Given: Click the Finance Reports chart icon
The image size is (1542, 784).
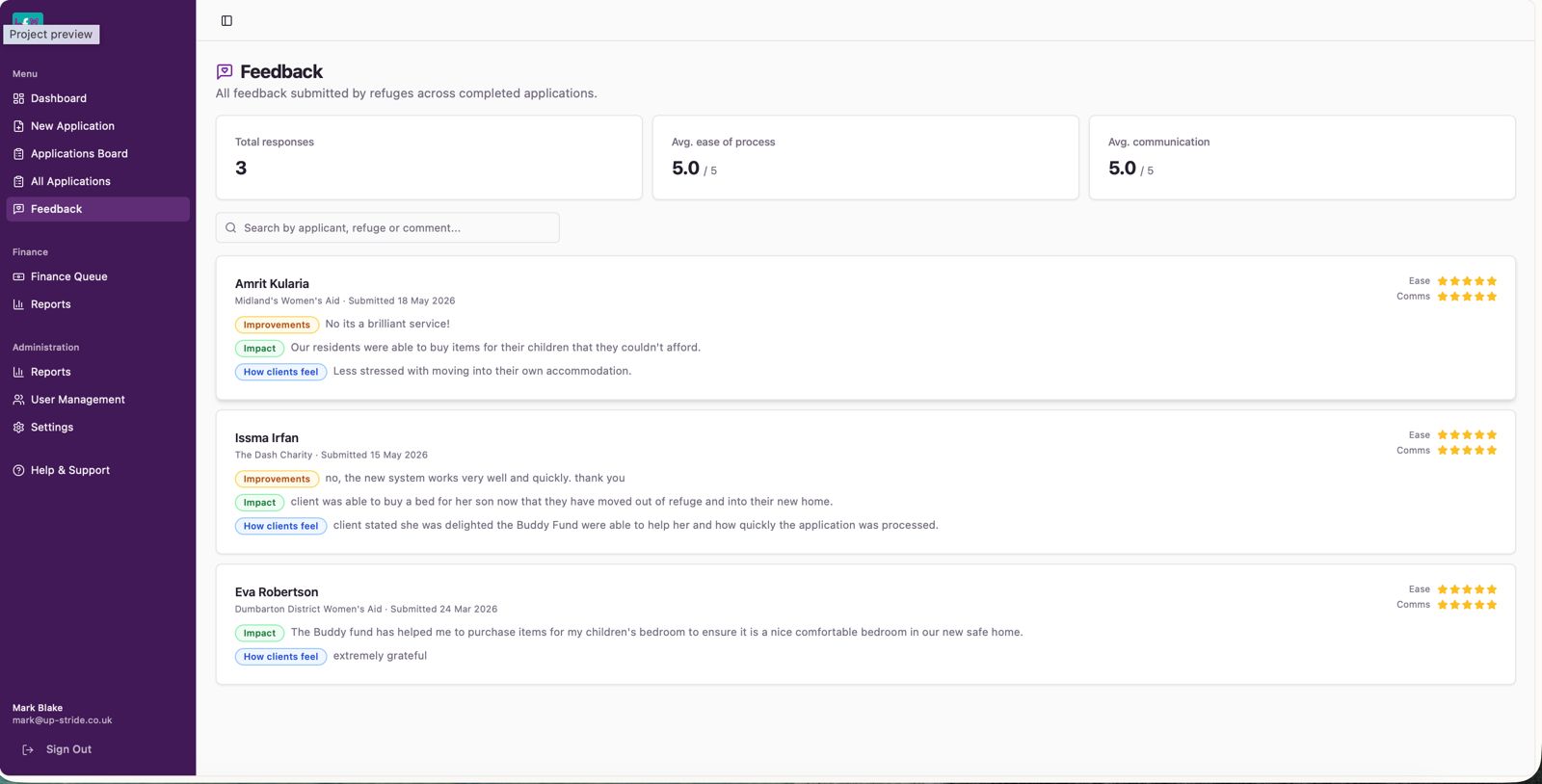Looking at the screenshot, I should (x=18, y=304).
